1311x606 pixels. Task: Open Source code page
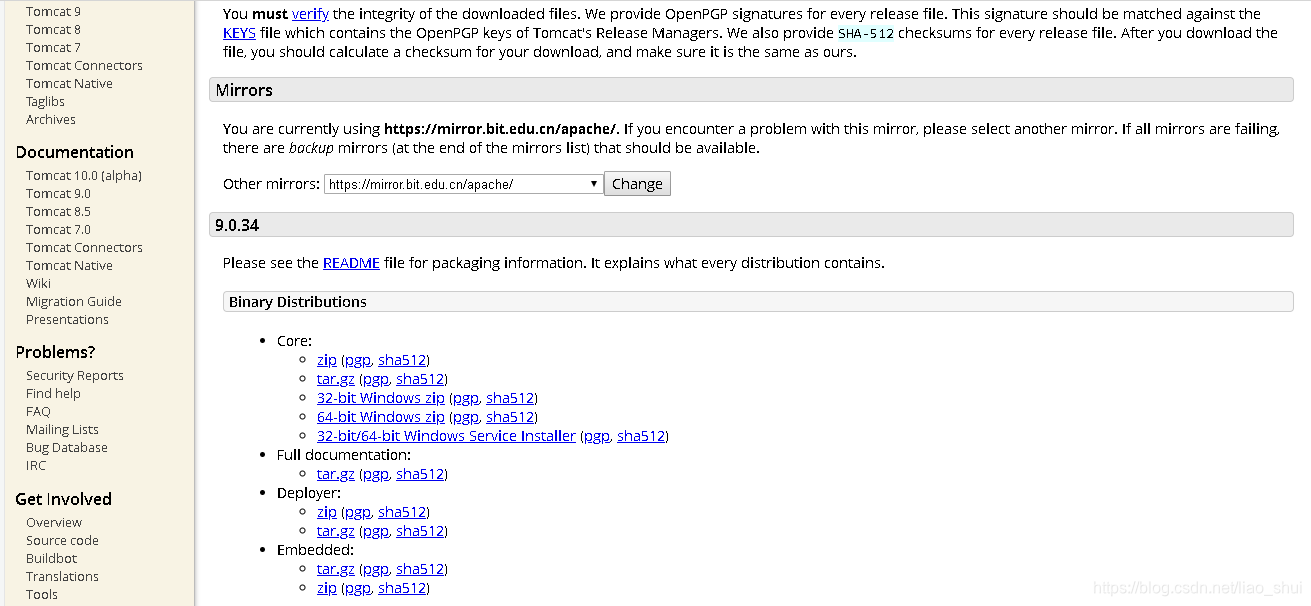coord(62,541)
